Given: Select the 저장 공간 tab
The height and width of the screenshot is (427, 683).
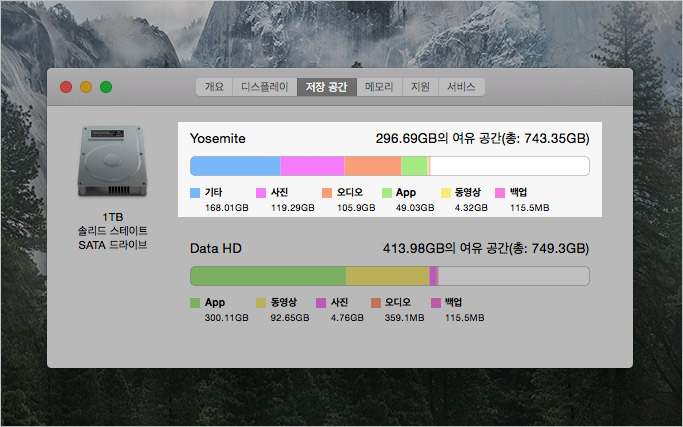Looking at the screenshot, I should click(x=327, y=87).
